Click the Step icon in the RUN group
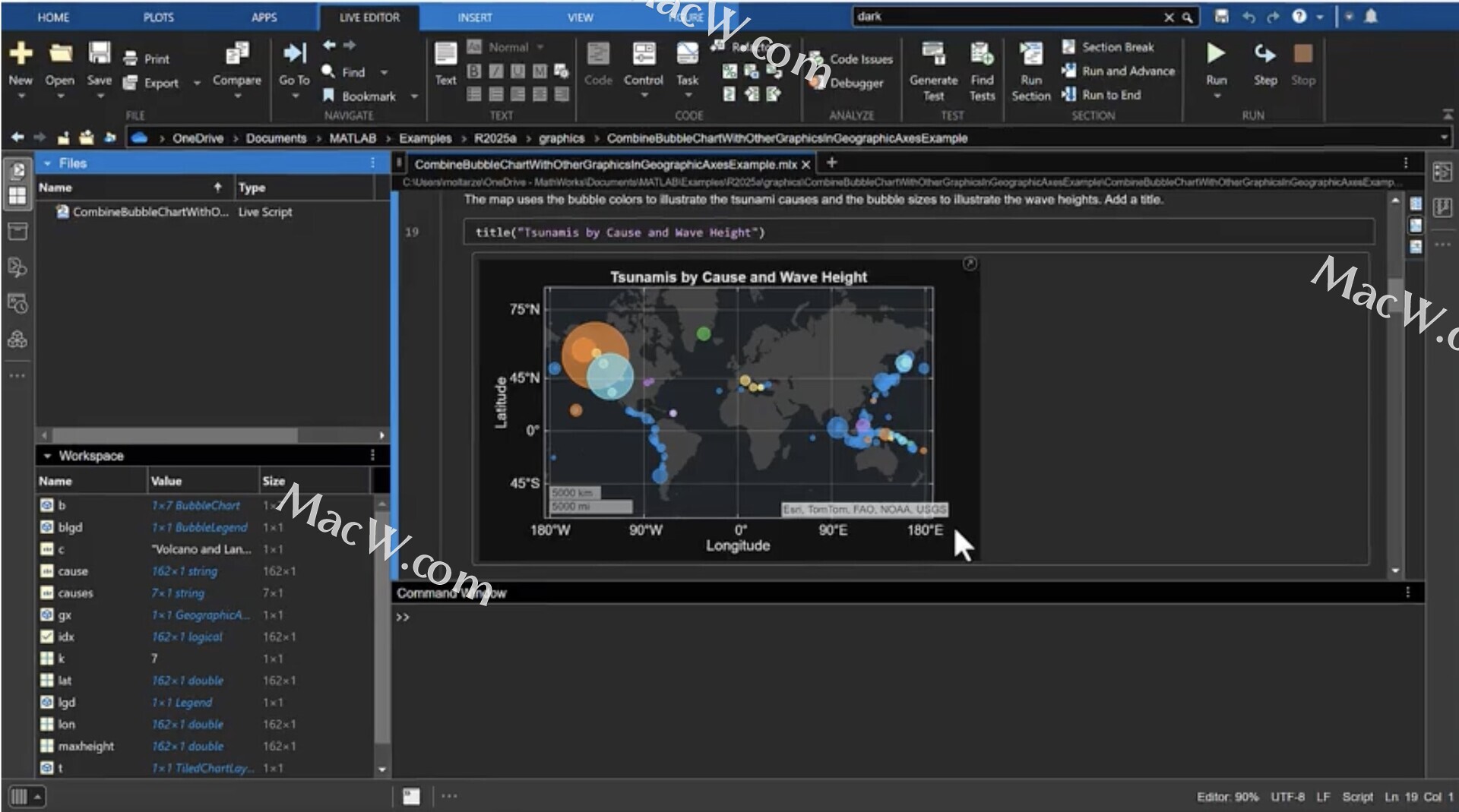 tap(1264, 54)
